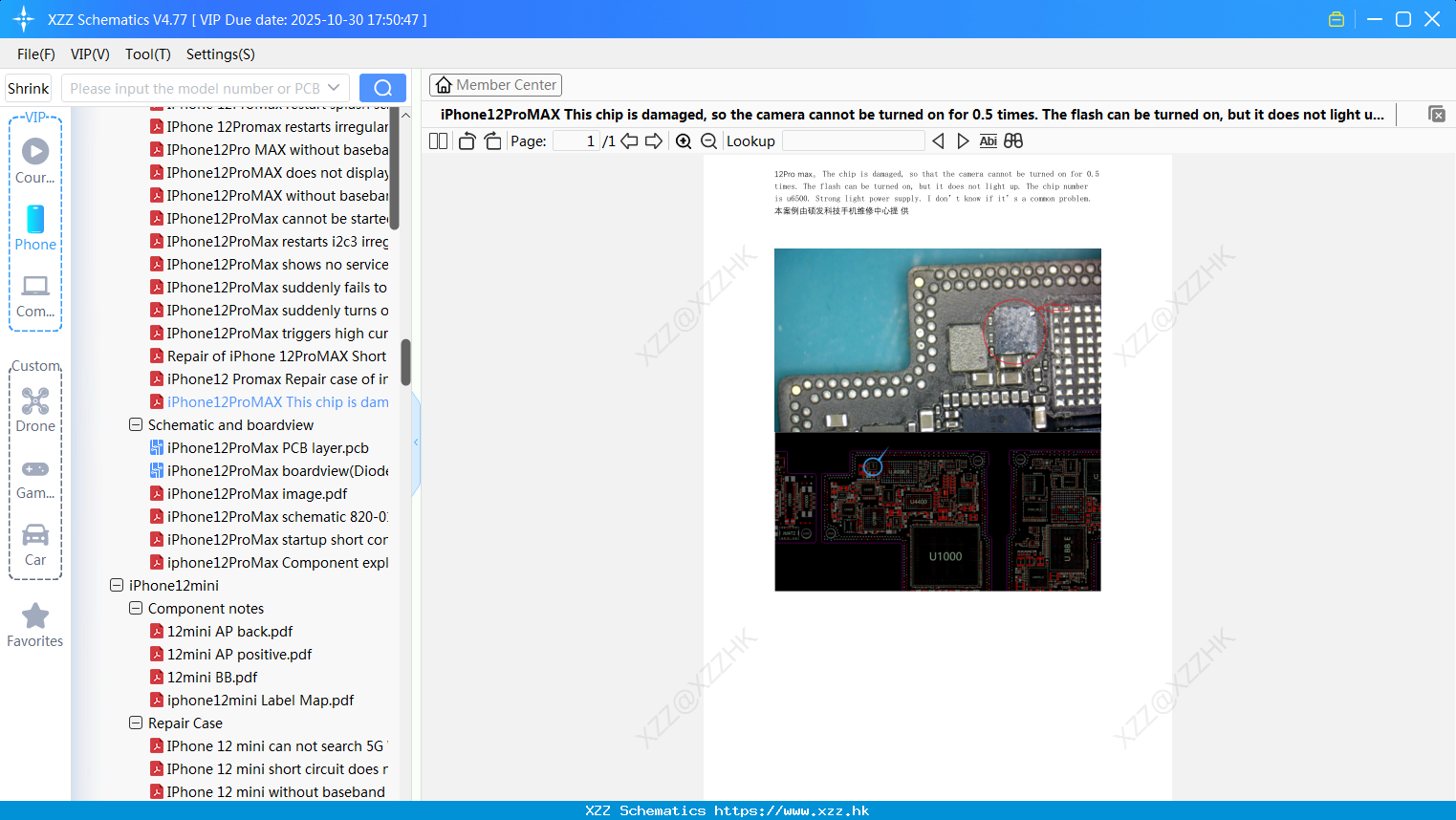
Task: Go to previous page arrow
Action: (x=629, y=140)
